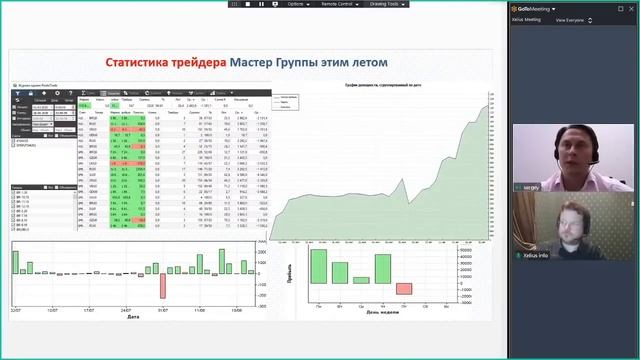Change the View Everyone layout selector
This screenshot has width=640, height=360.
pyautogui.click(x=574, y=20)
